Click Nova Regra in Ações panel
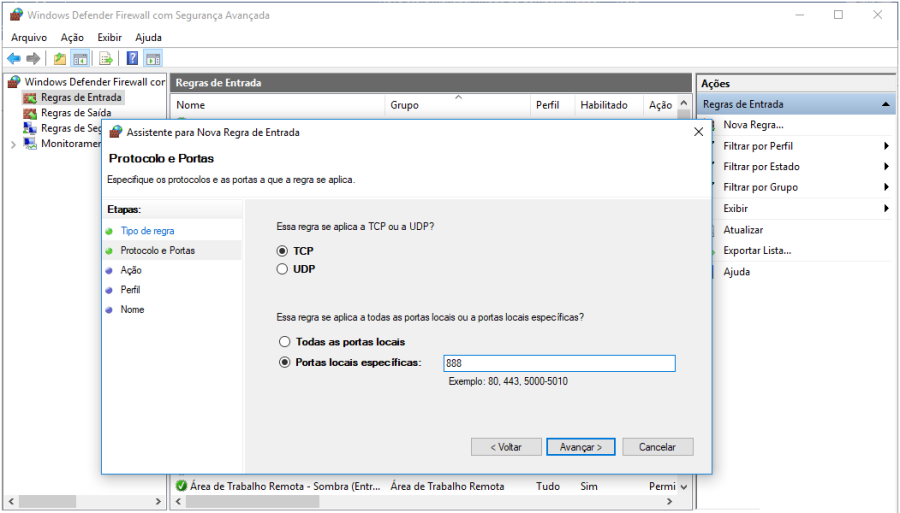 click(x=753, y=125)
